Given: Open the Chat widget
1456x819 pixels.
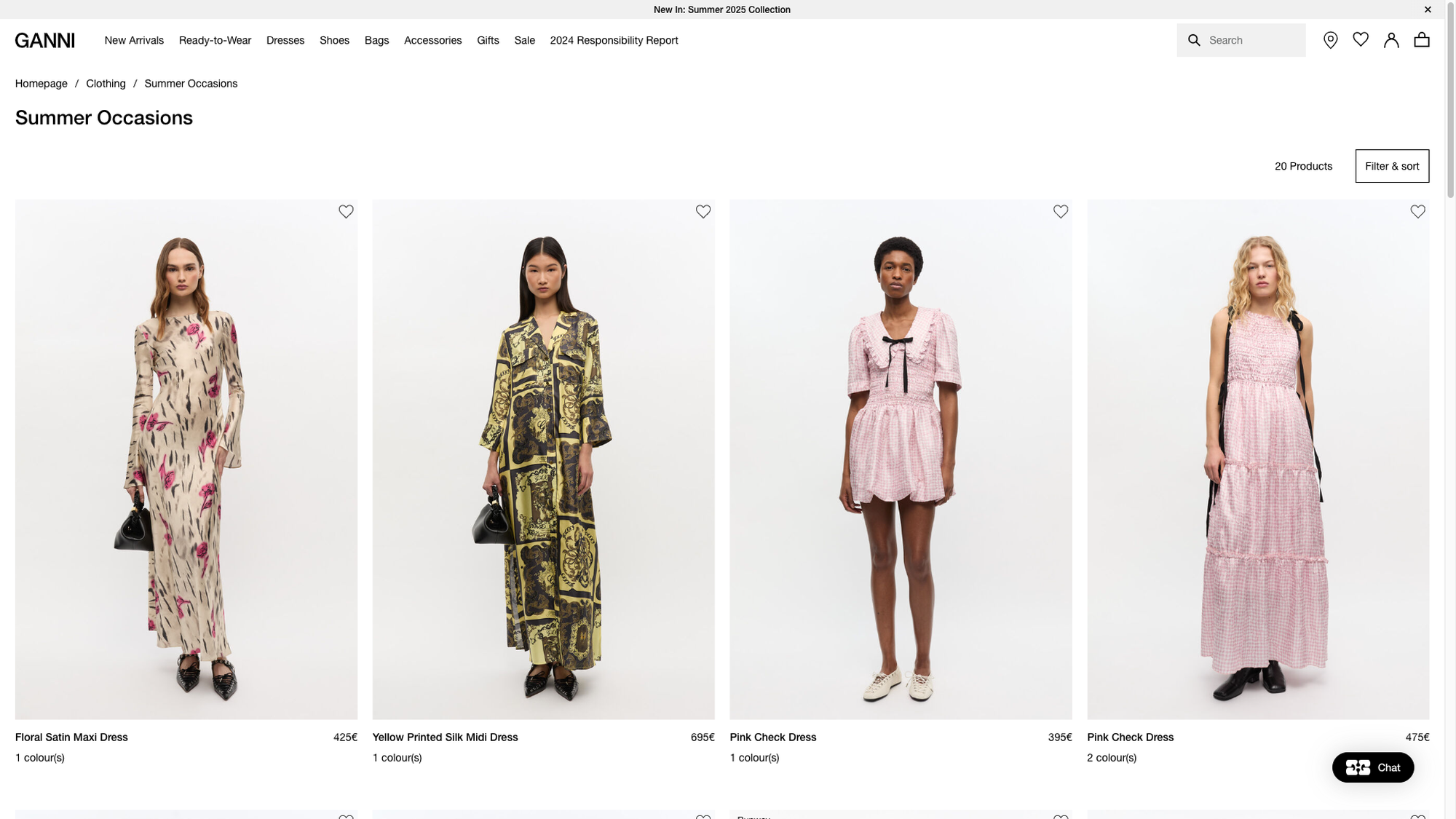Looking at the screenshot, I should tap(1373, 767).
